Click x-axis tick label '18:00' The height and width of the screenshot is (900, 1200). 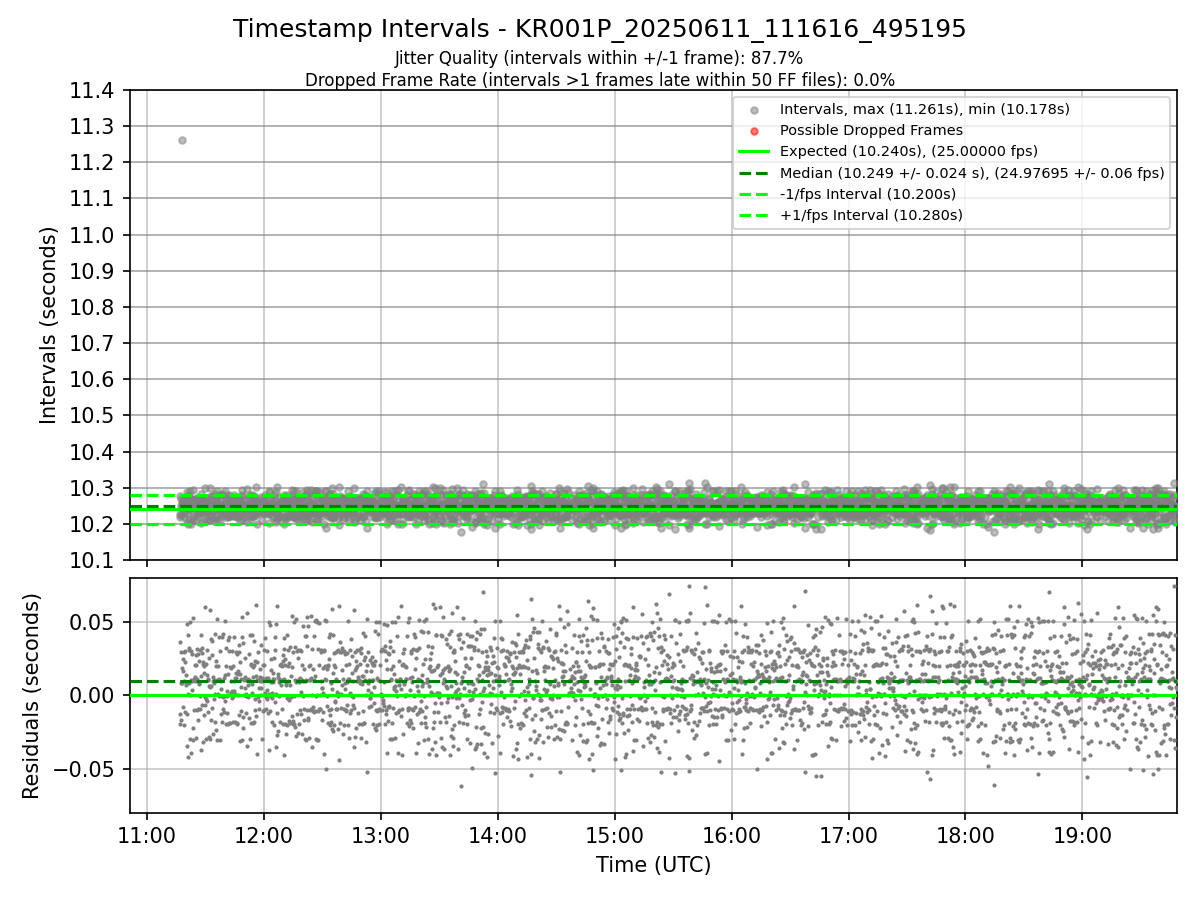[x=965, y=835]
